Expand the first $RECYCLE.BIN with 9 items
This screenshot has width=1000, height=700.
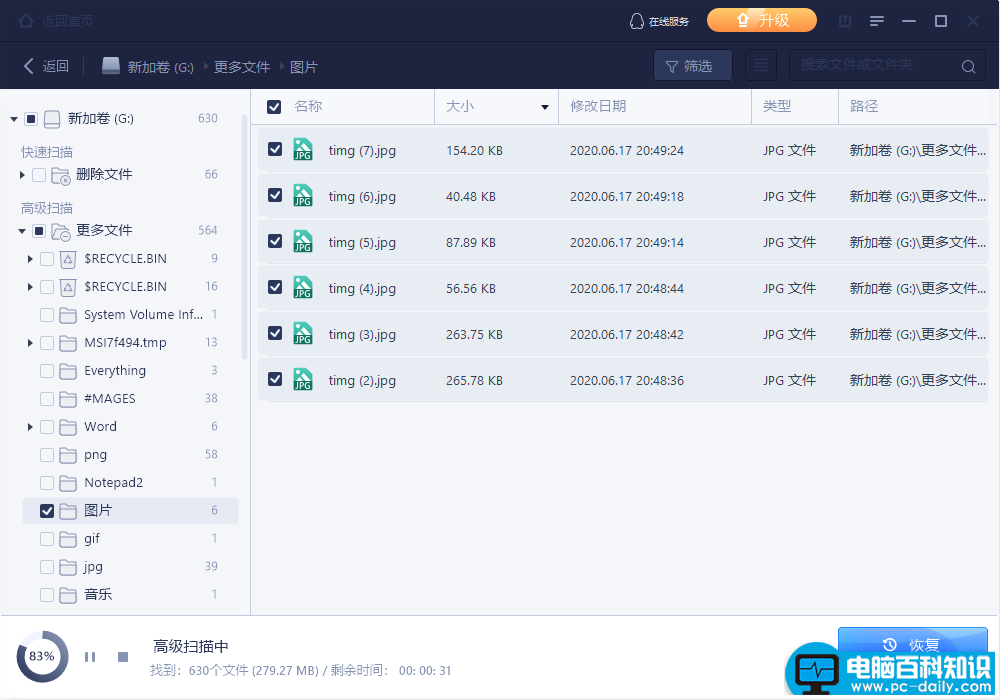click(x=30, y=259)
